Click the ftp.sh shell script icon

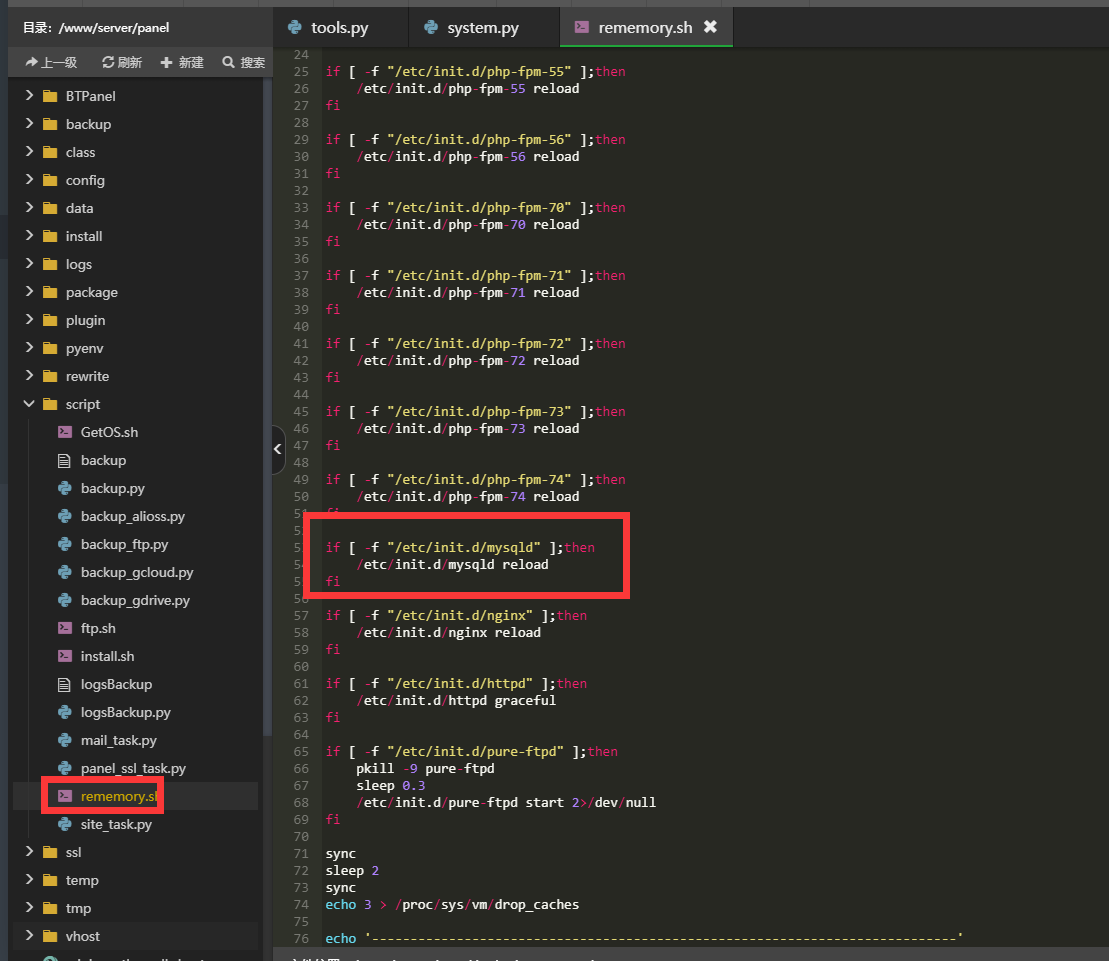[x=64, y=628]
